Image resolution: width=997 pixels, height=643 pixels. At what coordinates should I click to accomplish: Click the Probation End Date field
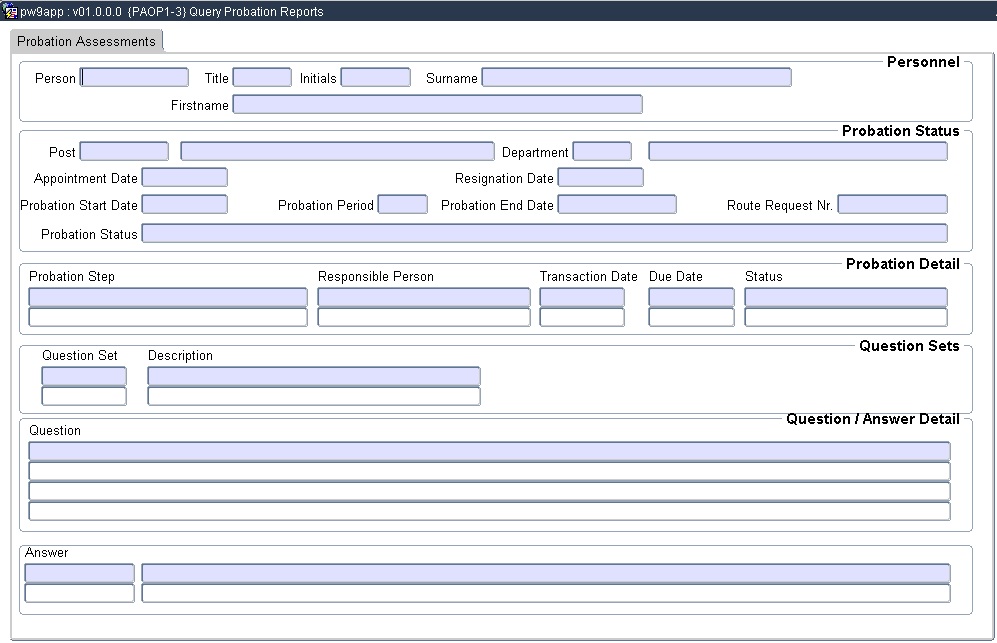tap(617, 205)
